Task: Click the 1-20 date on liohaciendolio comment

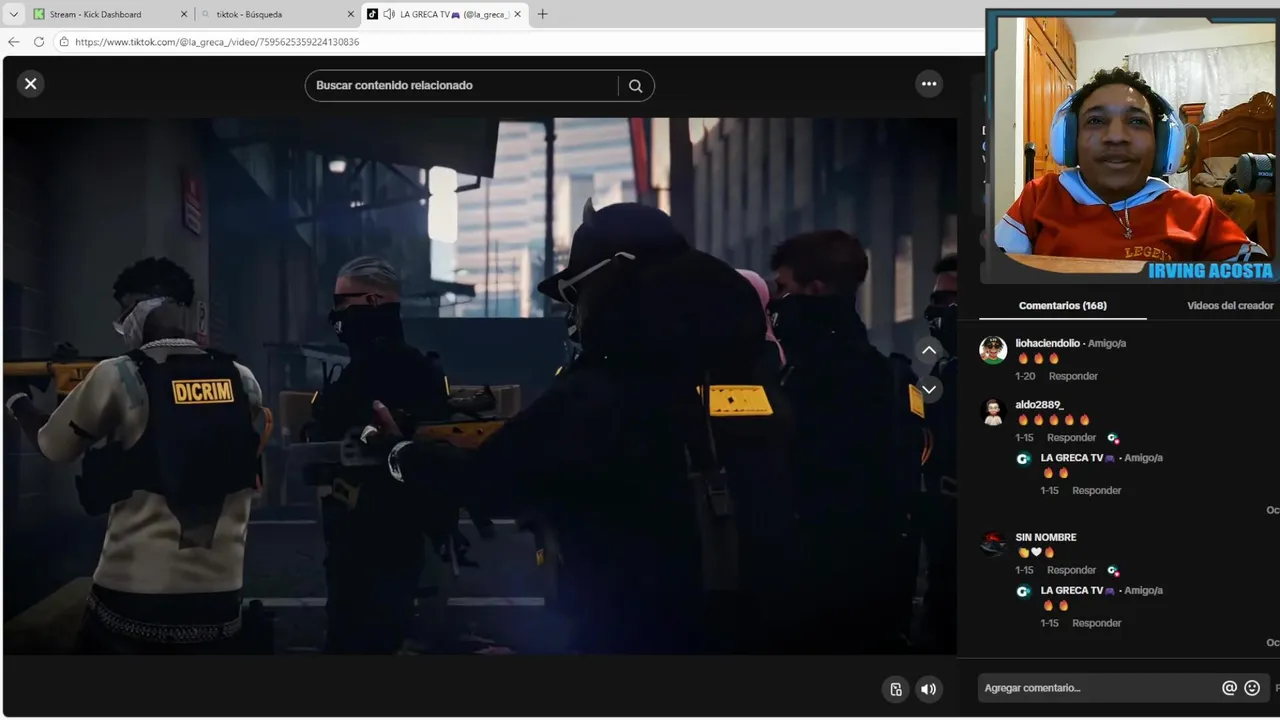Action: pos(1025,376)
